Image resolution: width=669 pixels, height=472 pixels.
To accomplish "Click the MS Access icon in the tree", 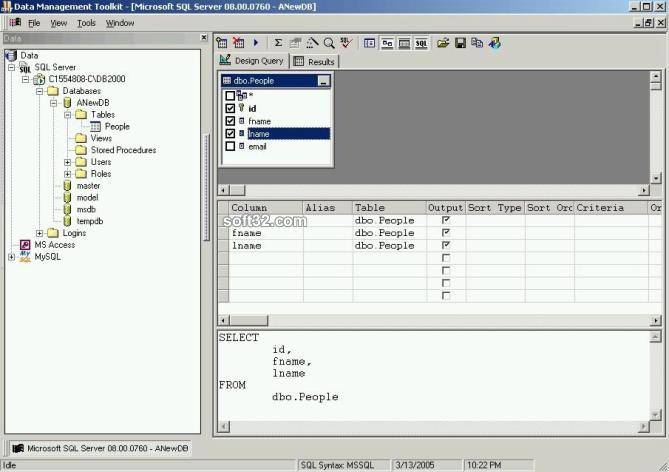I will pyautogui.click(x=25, y=245).
